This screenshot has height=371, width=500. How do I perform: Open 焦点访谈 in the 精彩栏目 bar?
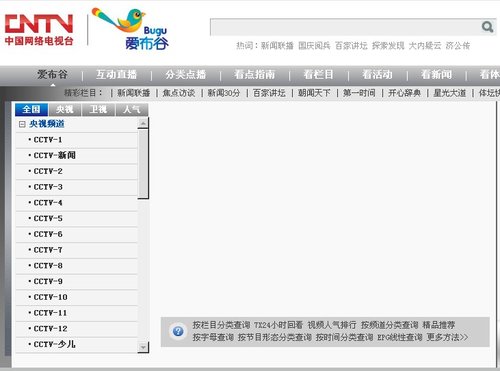coord(179,93)
